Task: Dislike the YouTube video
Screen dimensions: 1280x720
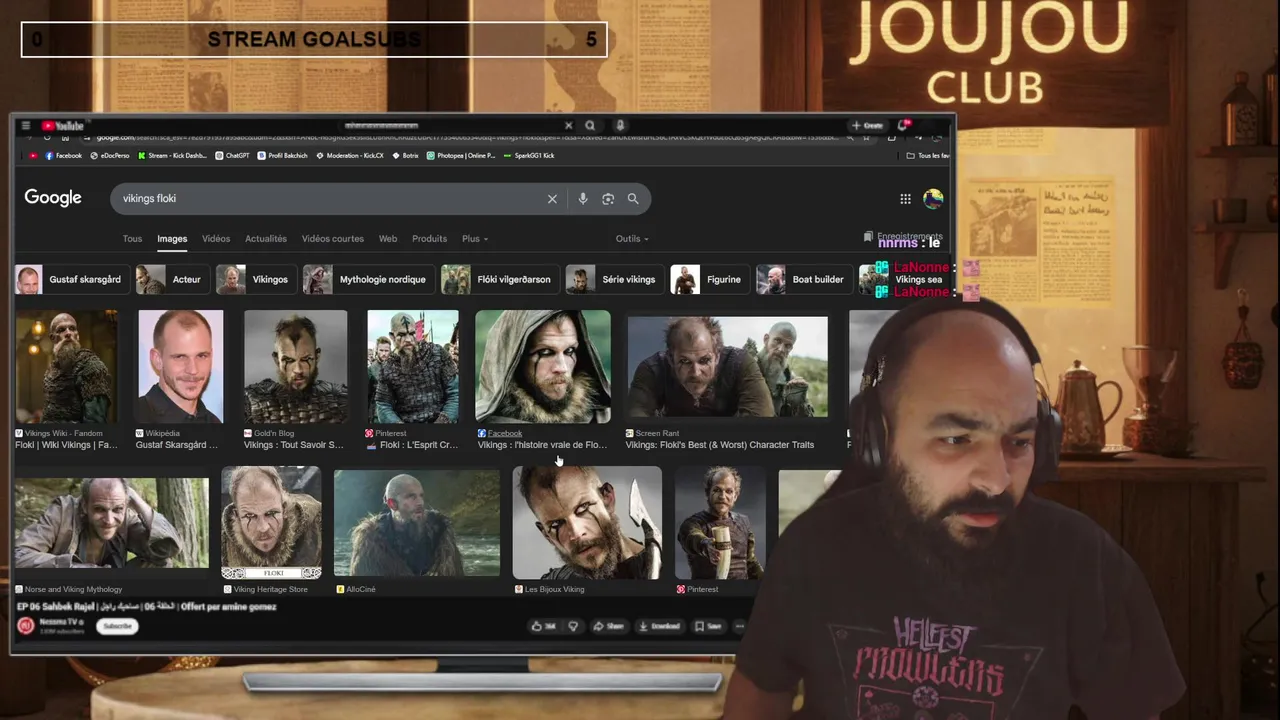Action: click(573, 626)
